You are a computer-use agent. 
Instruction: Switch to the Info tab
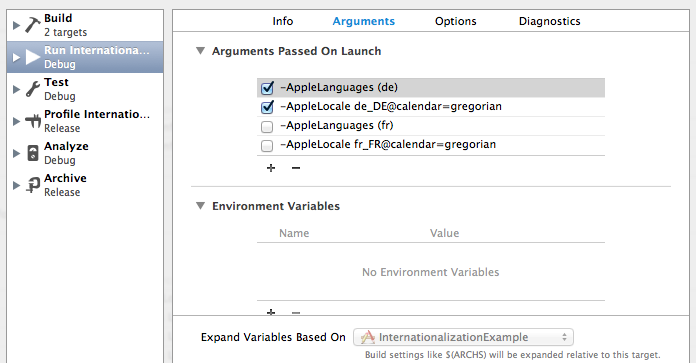[x=283, y=21]
